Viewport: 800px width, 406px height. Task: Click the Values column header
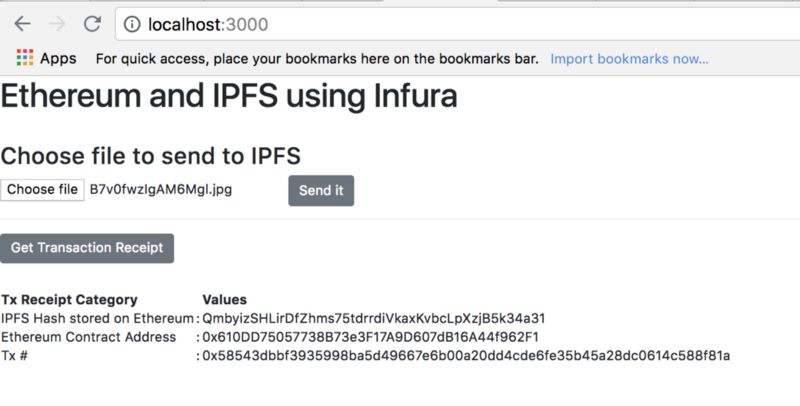click(224, 300)
